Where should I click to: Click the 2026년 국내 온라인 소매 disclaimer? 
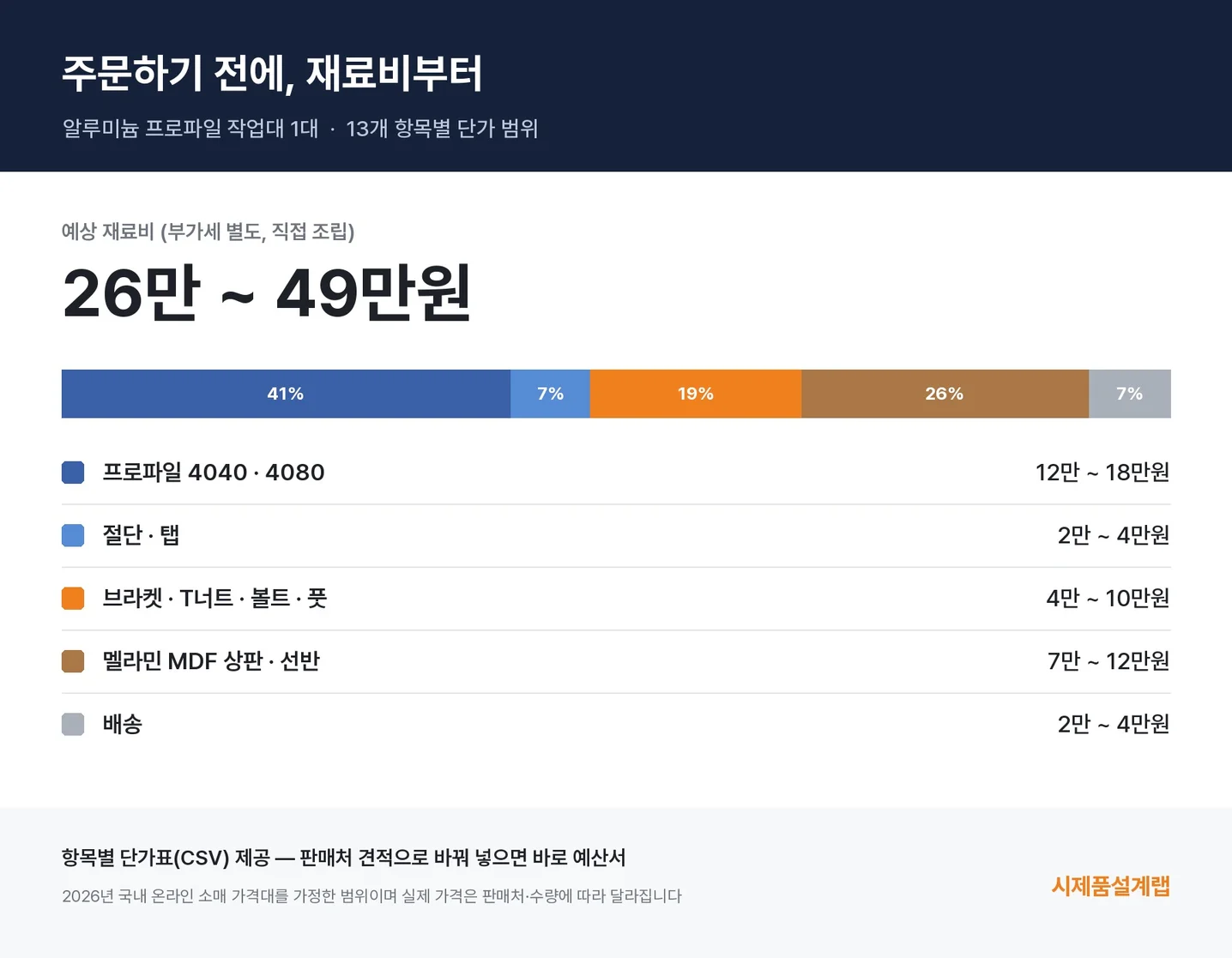point(371,896)
